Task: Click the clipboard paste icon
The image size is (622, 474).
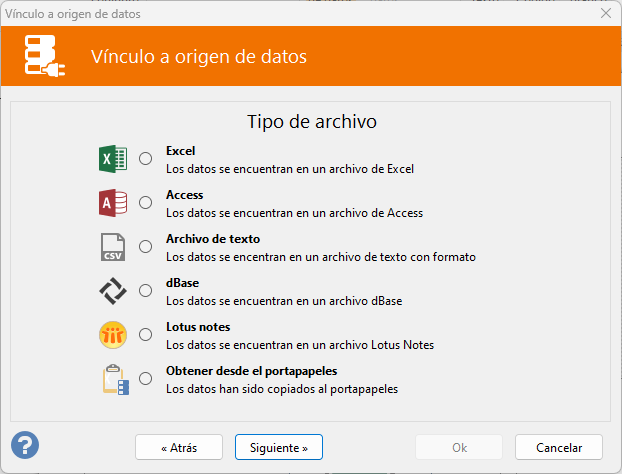Action: coord(114,379)
